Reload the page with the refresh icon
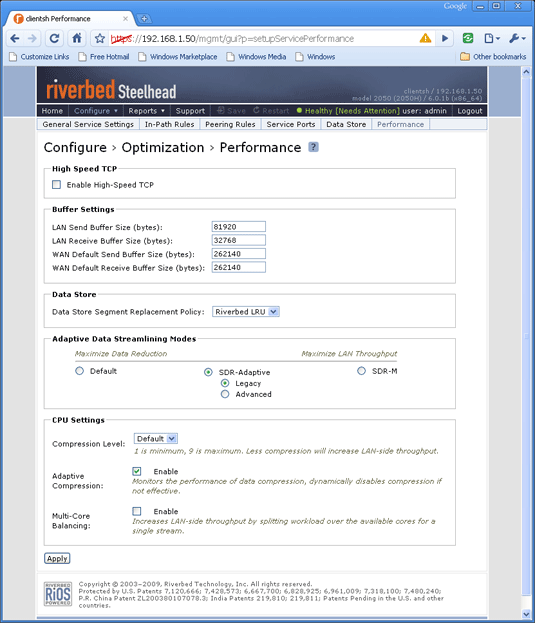The width and height of the screenshot is (535, 623). pyautogui.click(x=54, y=39)
